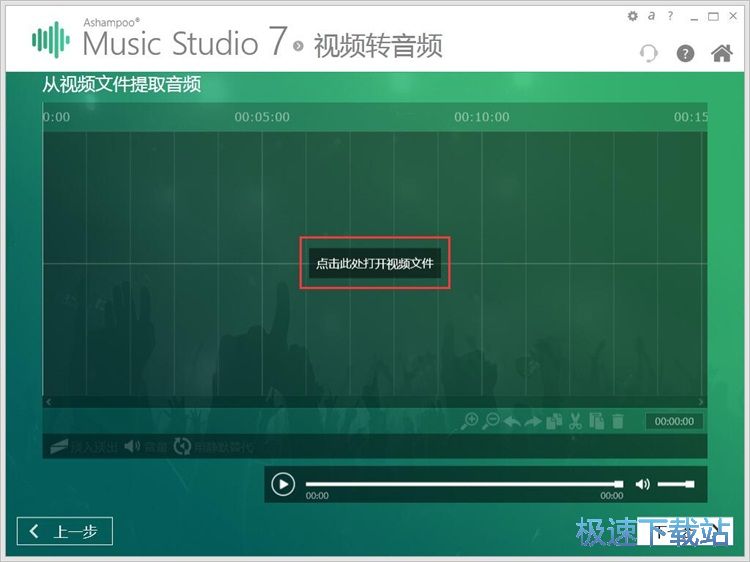
Task: Click the fade in/out icon
Action: coord(59,447)
